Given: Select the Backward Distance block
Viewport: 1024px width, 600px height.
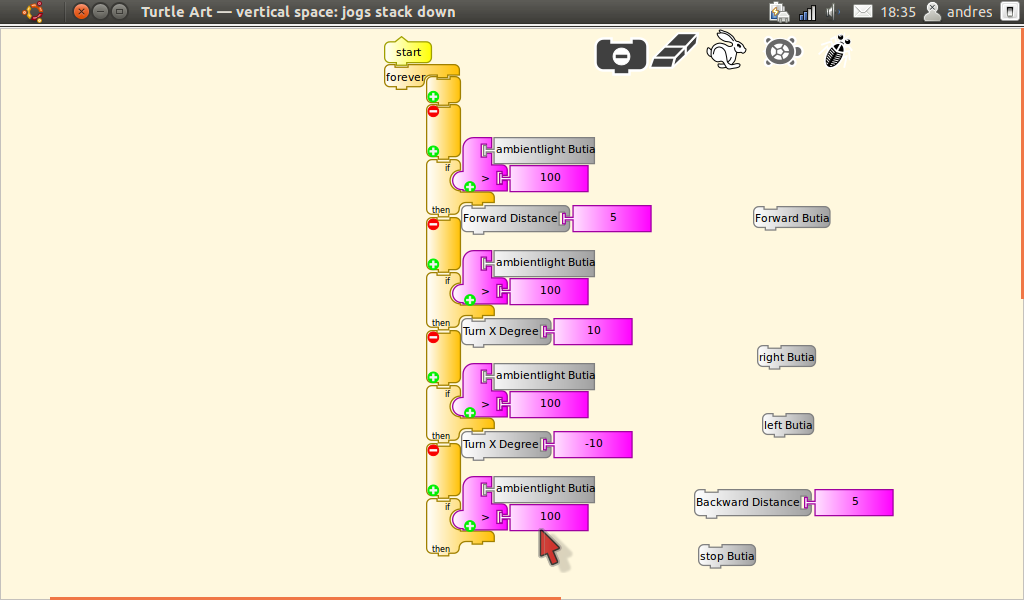Looking at the screenshot, I should [751, 503].
